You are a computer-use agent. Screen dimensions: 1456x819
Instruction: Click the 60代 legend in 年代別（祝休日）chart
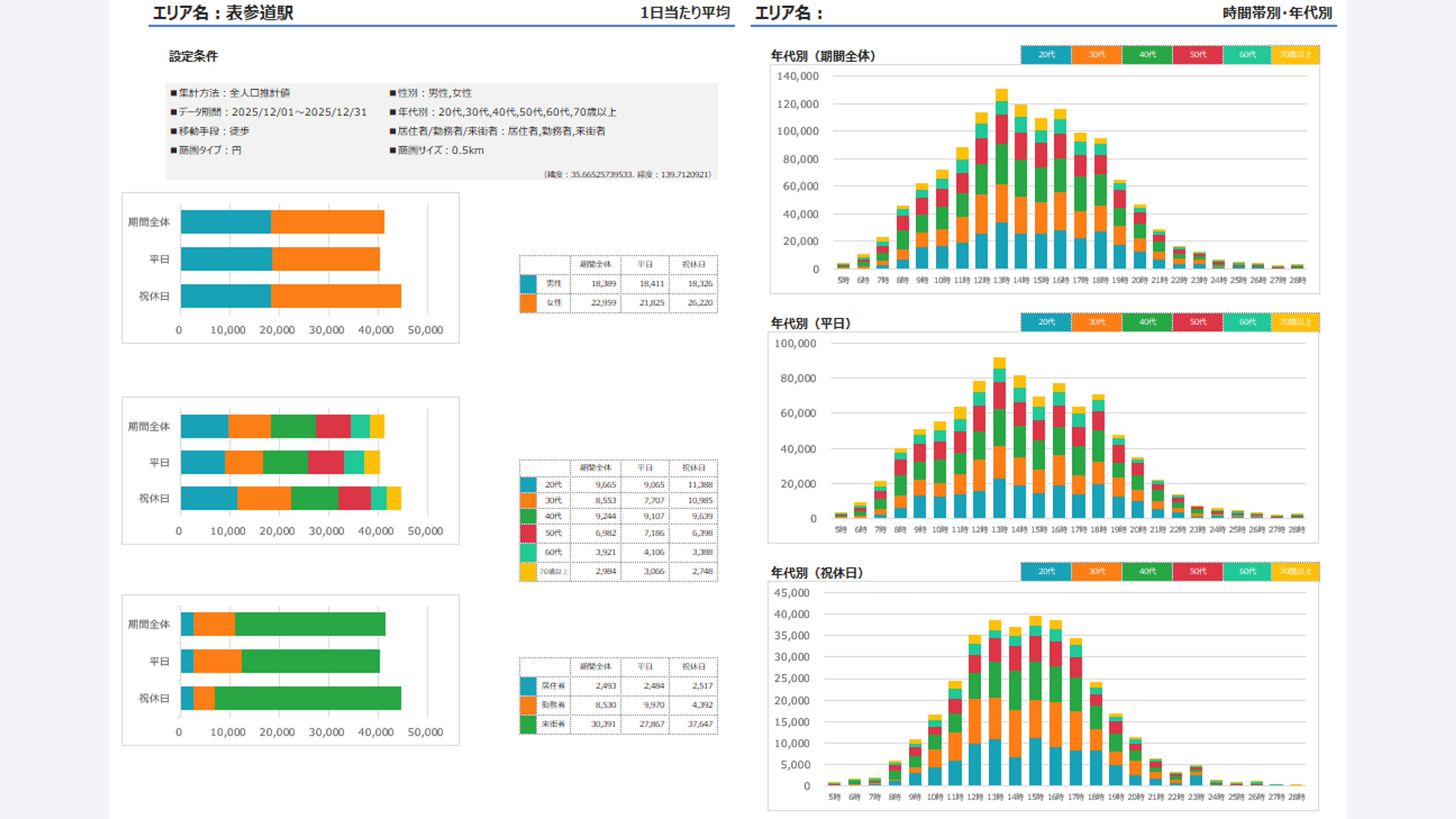[x=1247, y=571]
